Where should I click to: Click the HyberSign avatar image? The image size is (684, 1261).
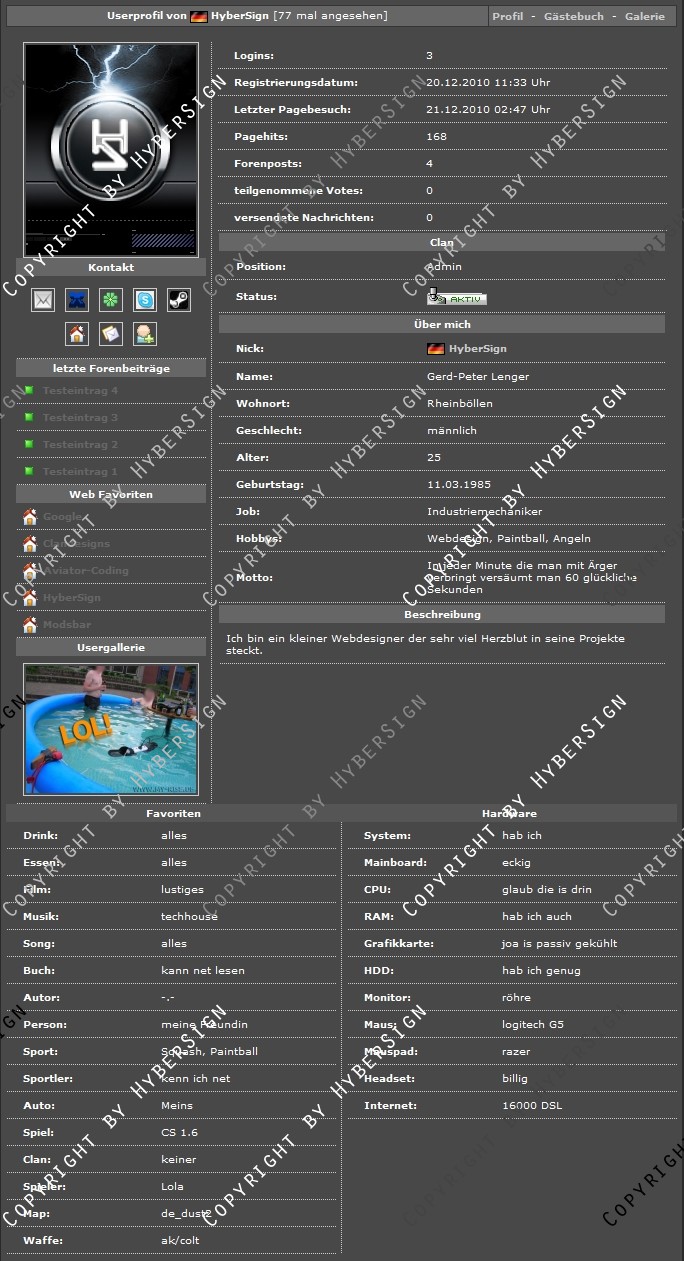[111, 150]
